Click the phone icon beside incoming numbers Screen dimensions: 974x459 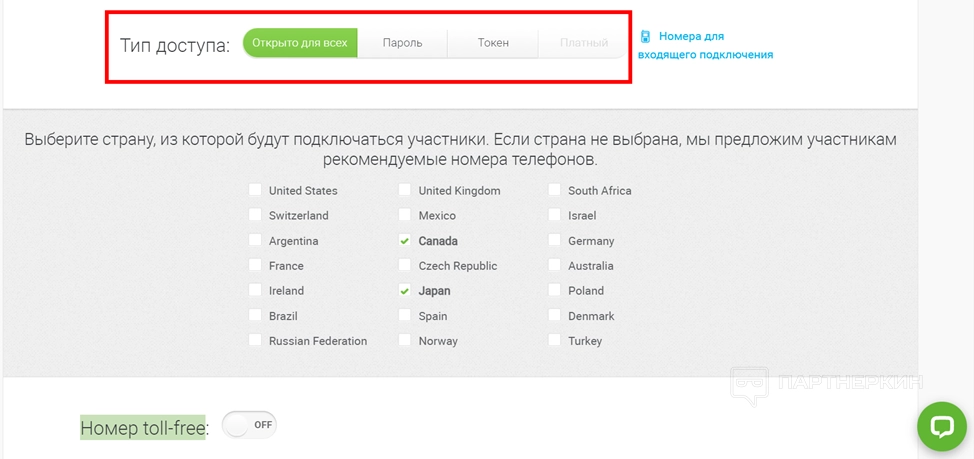coord(645,37)
